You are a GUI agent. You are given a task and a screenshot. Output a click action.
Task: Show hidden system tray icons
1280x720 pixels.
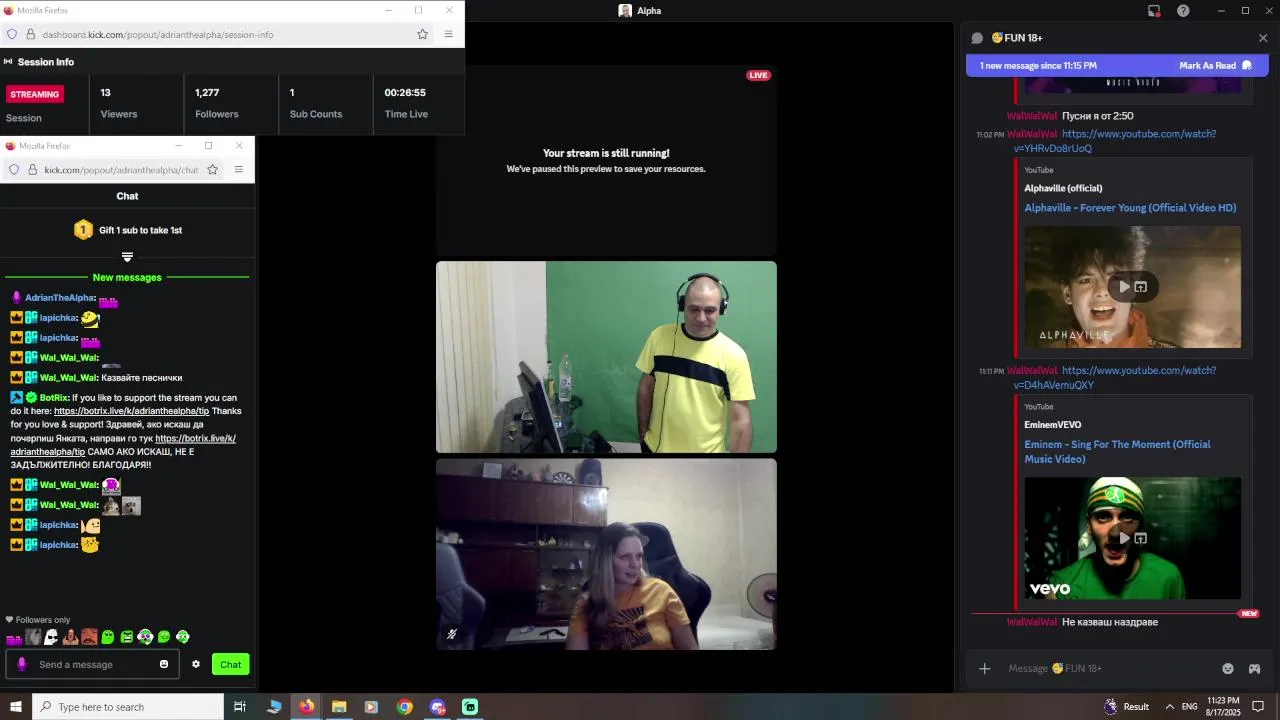(x=1170, y=707)
